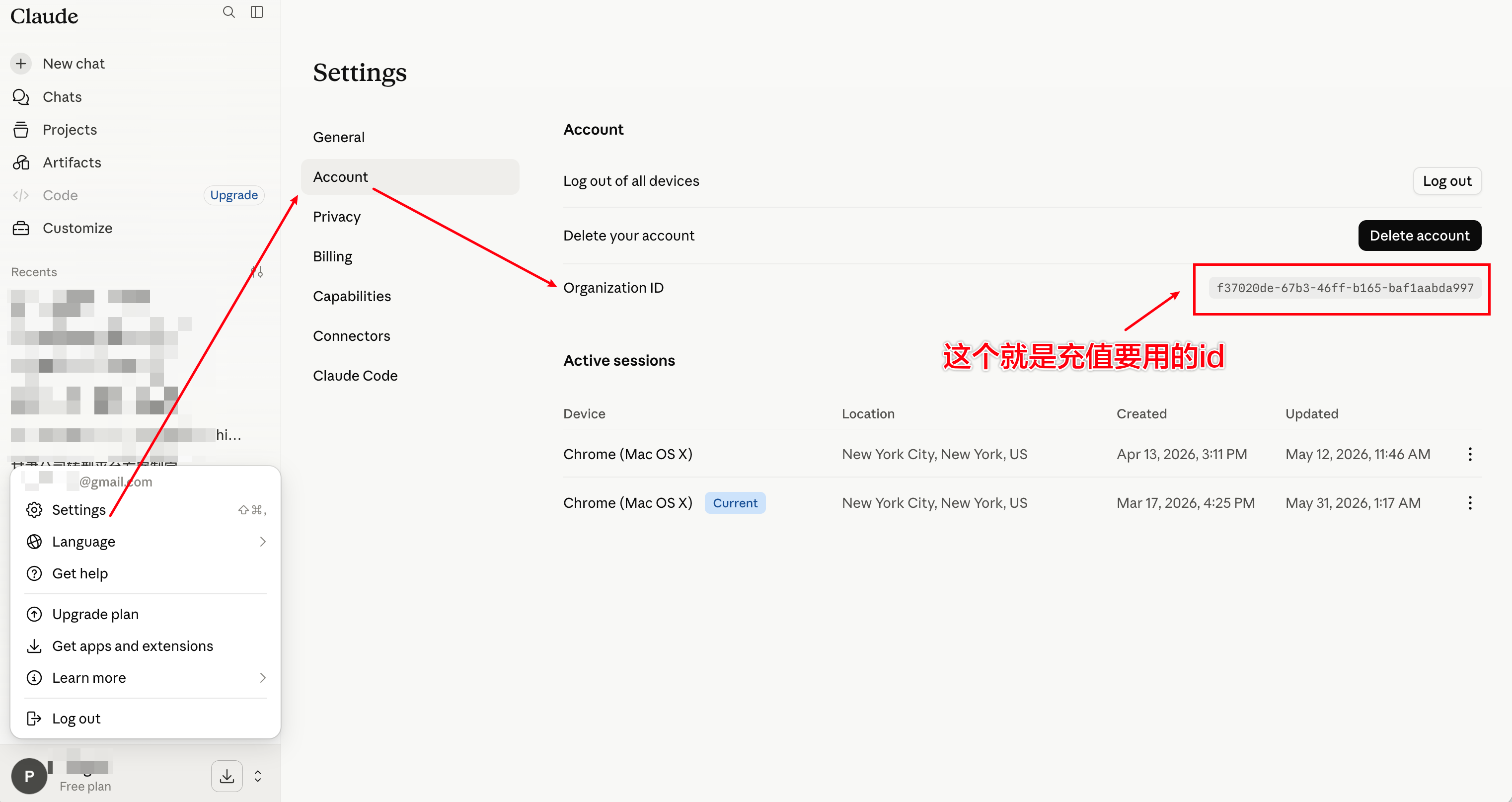The height and width of the screenshot is (802, 1512).
Task: Click the gmail.com account email
Action: 116,482
